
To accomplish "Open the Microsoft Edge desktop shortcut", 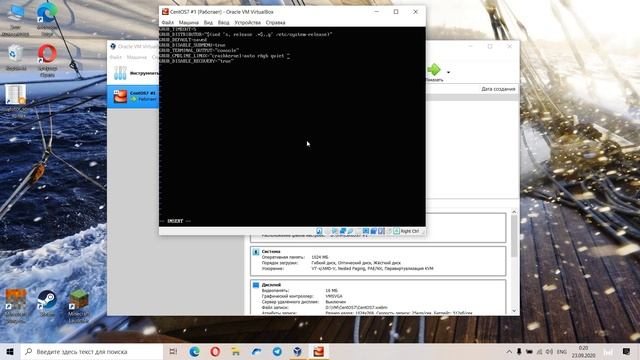I will coord(47,18).
